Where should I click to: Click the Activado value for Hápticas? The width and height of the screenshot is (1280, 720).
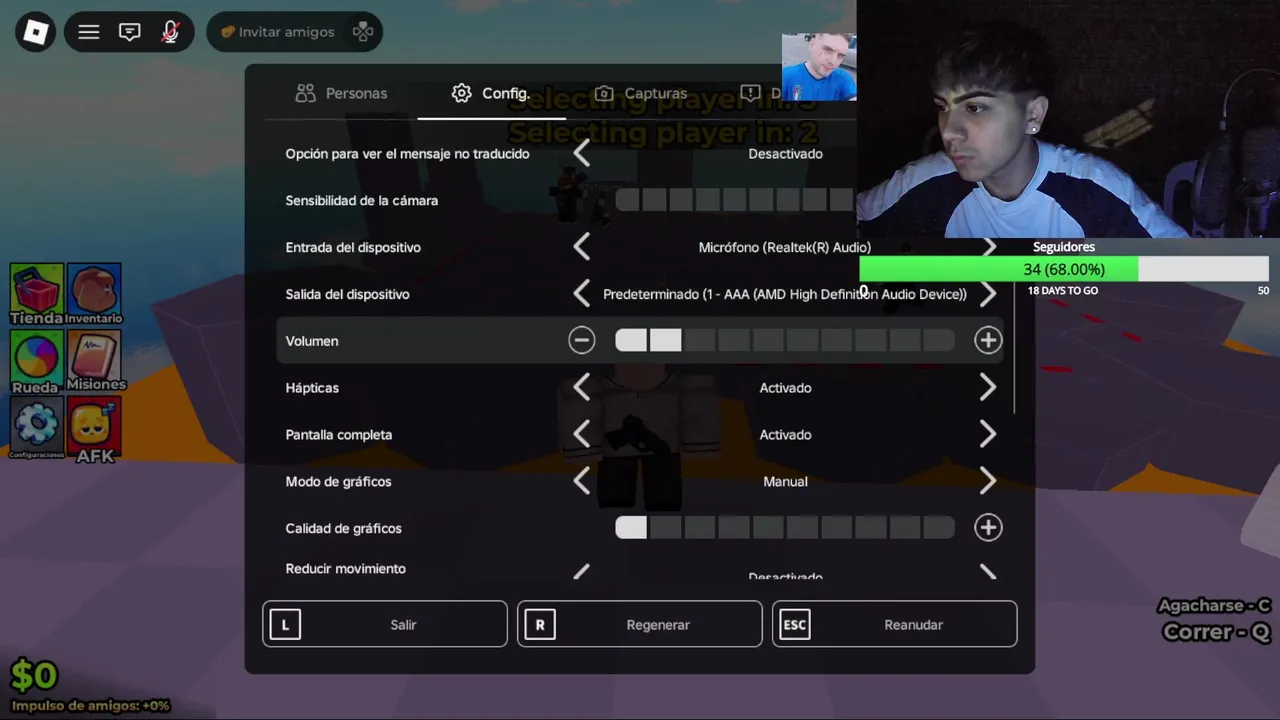pyautogui.click(x=785, y=387)
